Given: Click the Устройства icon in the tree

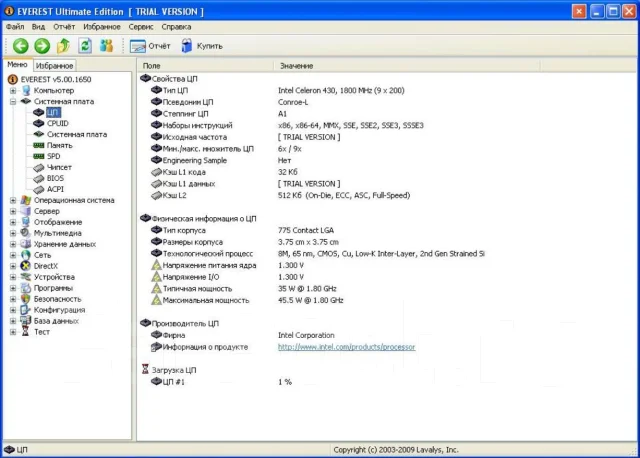Looking at the screenshot, I should pyautogui.click(x=26, y=277).
